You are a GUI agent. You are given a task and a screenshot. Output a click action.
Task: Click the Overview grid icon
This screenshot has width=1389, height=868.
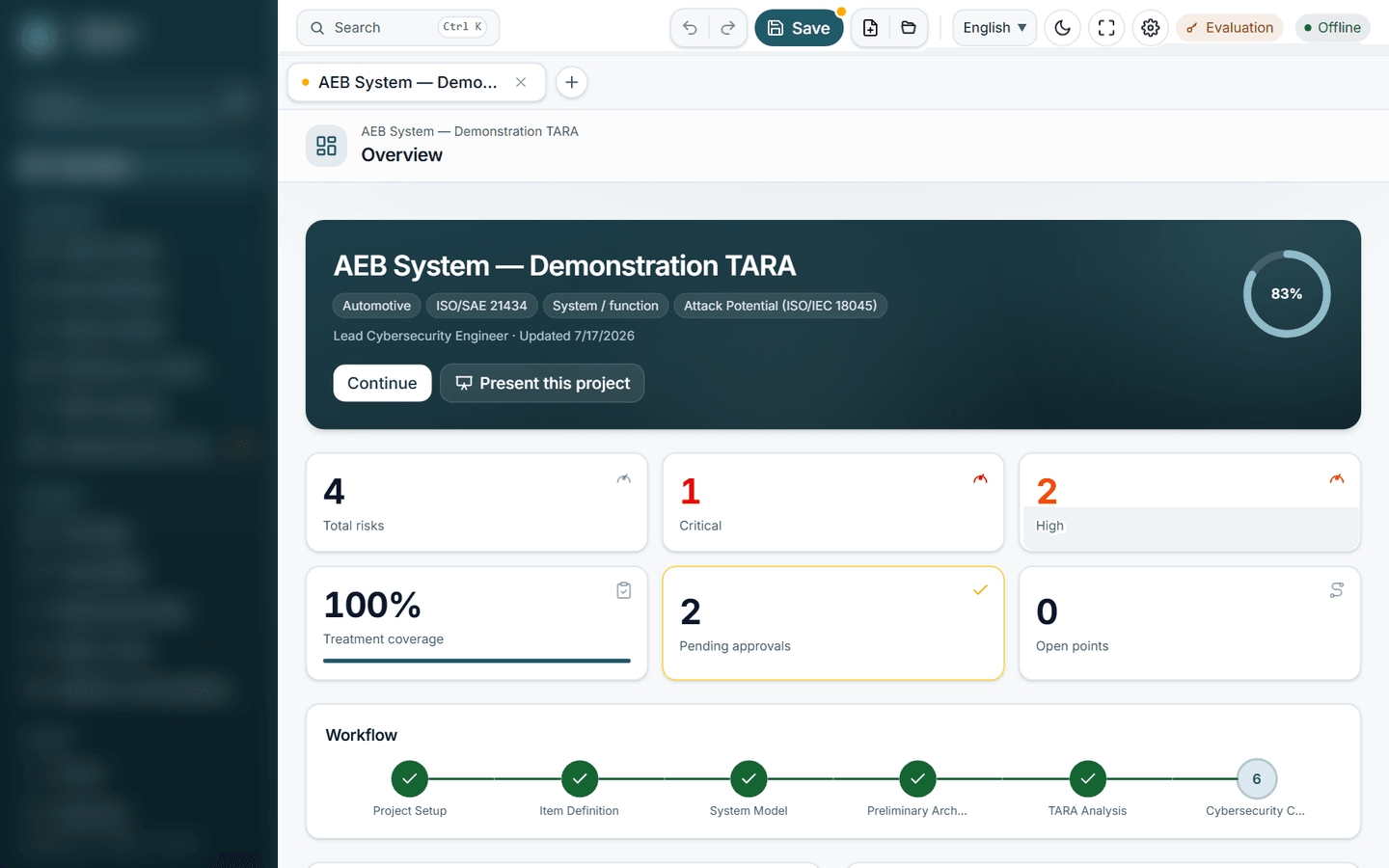click(326, 146)
